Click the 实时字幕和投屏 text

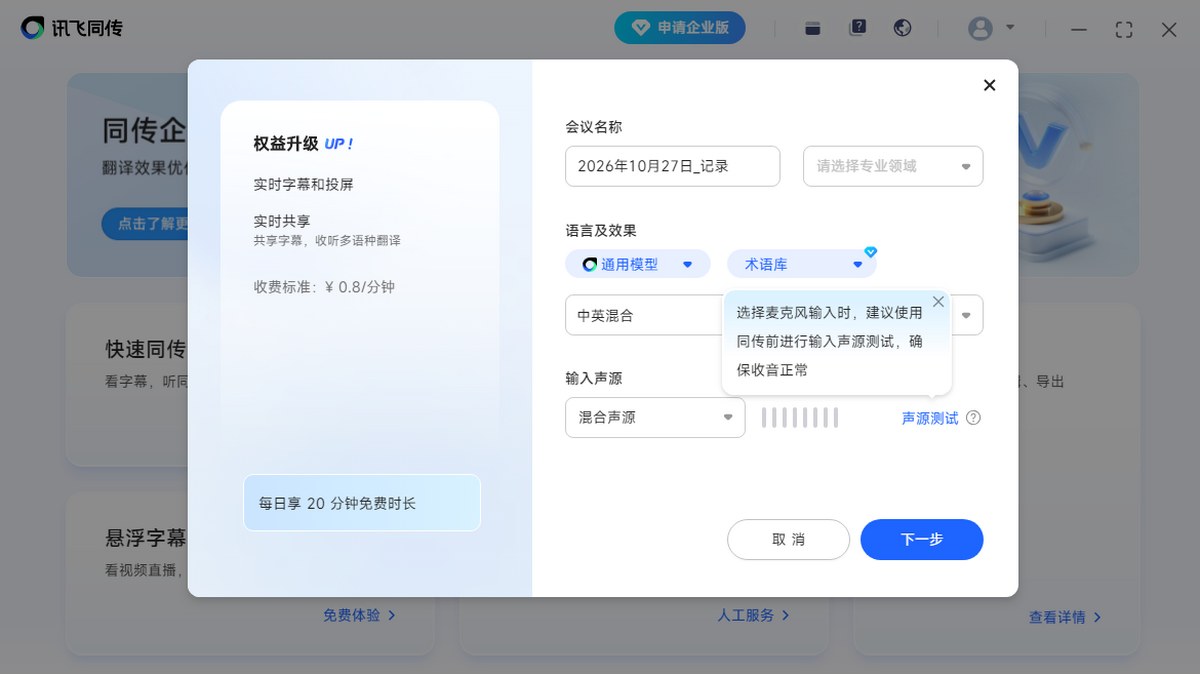point(303,184)
